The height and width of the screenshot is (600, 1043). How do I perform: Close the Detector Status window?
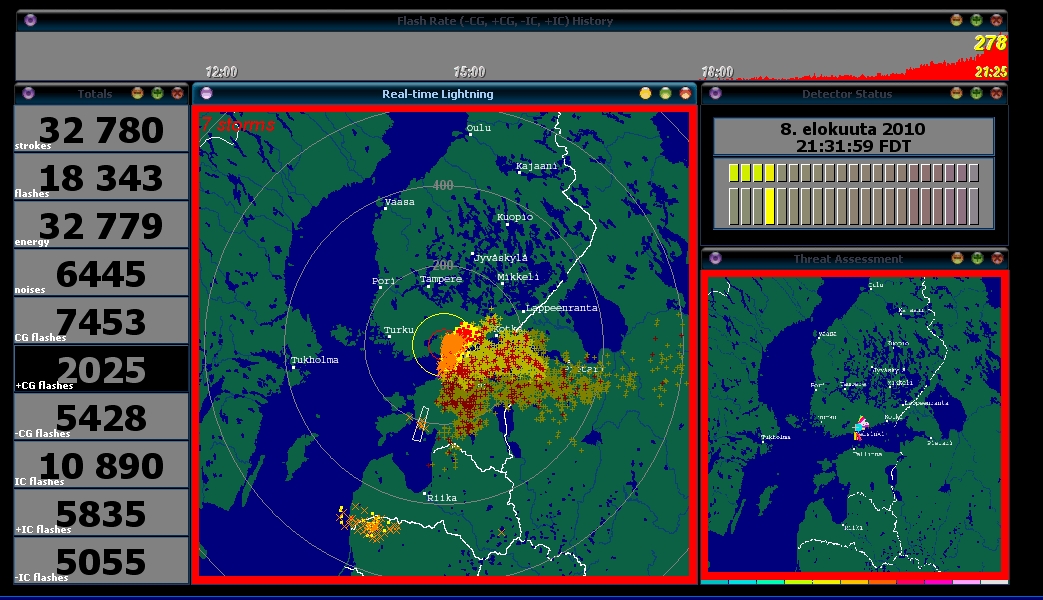point(996,93)
